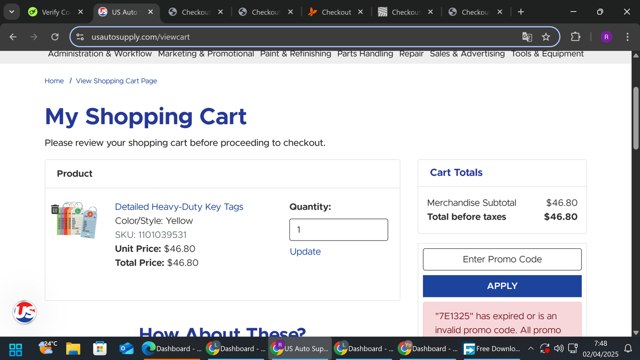Bookmark this page with the star icon
The height and width of the screenshot is (360, 640).
546,37
